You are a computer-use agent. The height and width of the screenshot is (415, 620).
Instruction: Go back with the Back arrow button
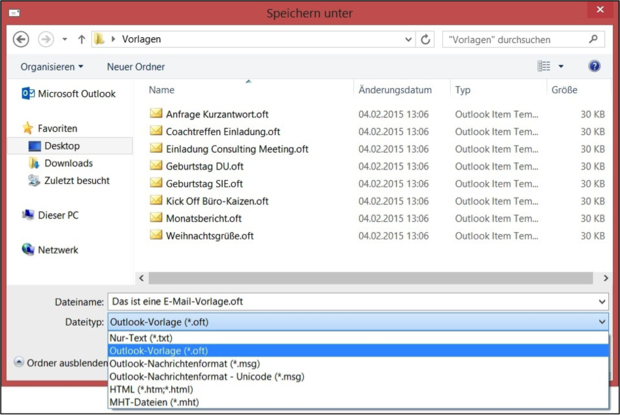(21, 40)
